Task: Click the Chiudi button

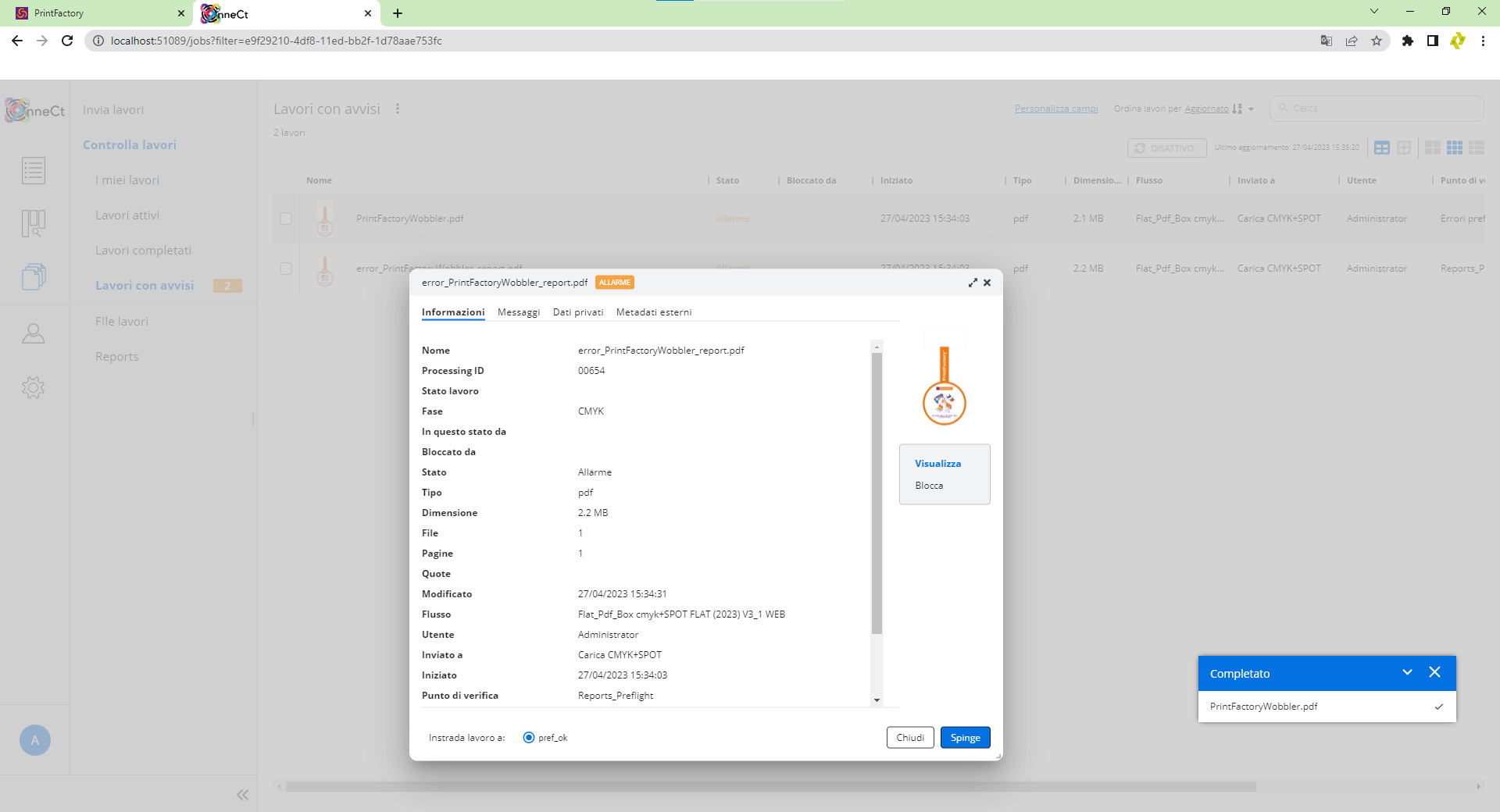Action: (910, 738)
